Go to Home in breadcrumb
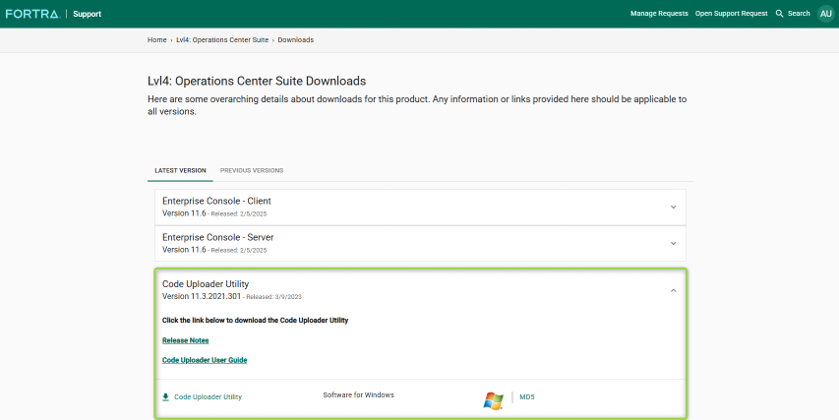The image size is (839, 420). click(x=157, y=40)
